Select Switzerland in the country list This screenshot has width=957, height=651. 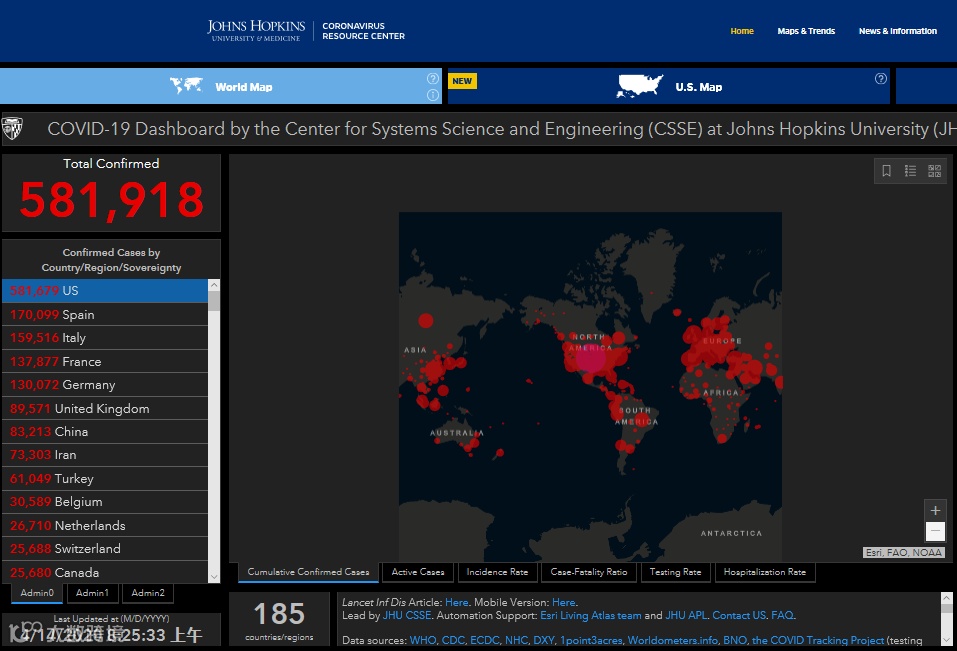105,548
